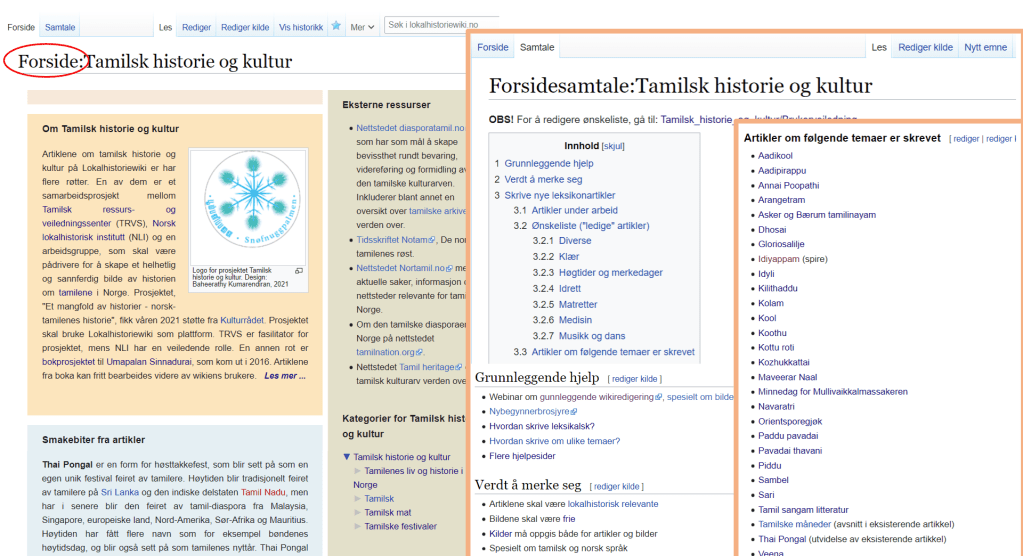Click the enlarge icon under the logo image
The image size is (1023, 556).
298,271
